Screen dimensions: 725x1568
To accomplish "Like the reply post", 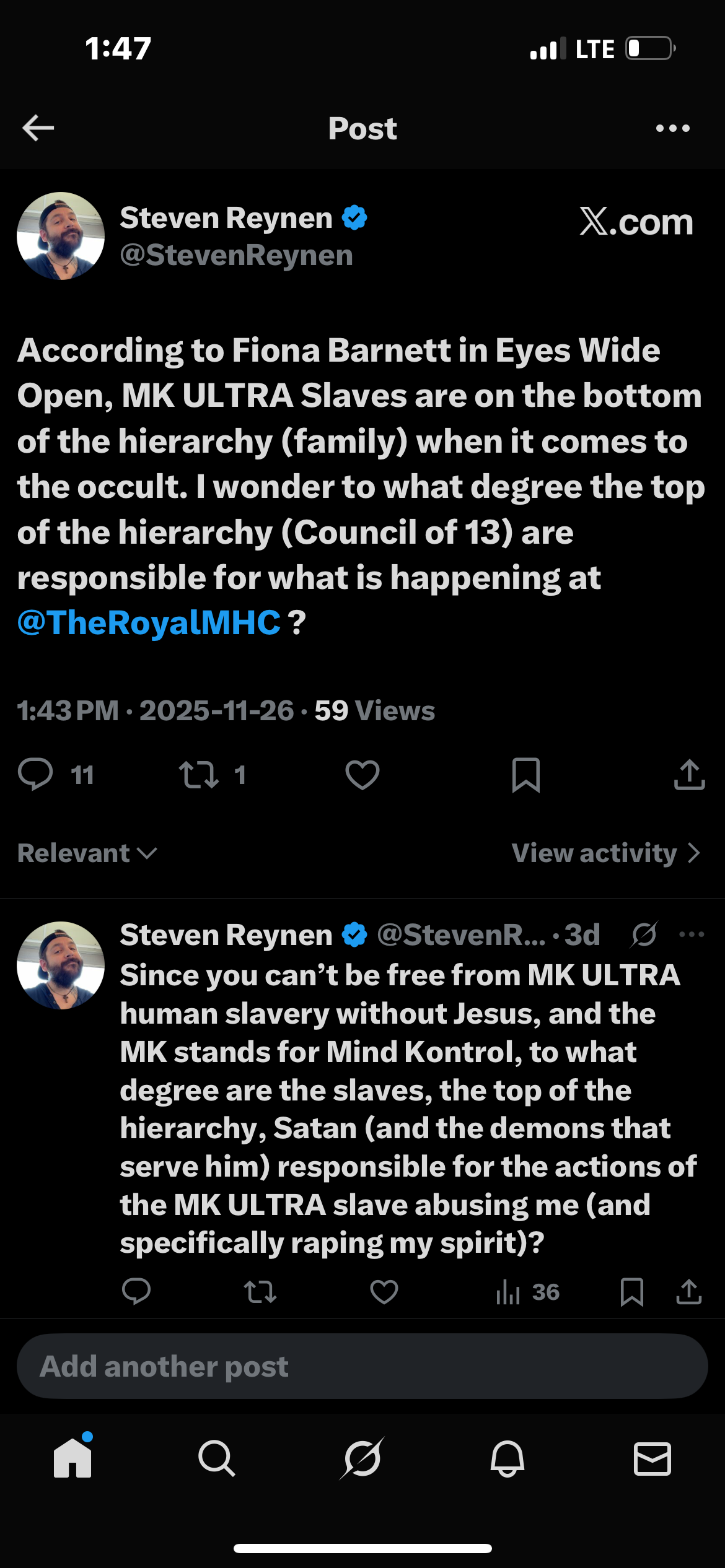I will (384, 1292).
